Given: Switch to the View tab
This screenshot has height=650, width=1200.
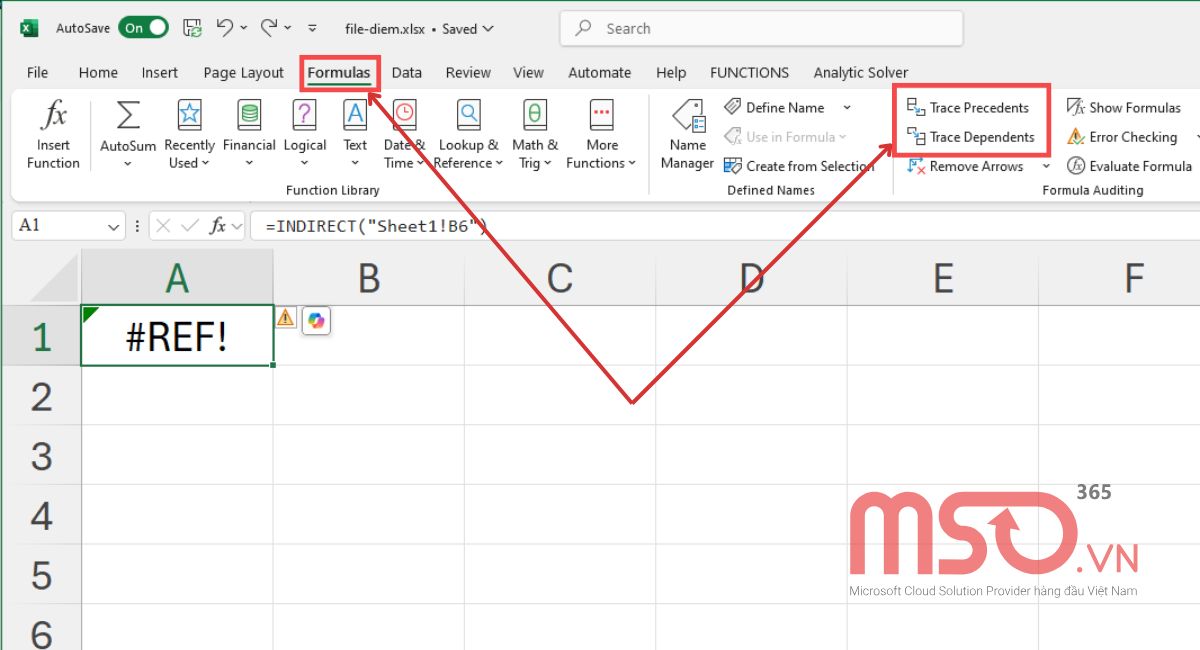Looking at the screenshot, I should (528, 72).
